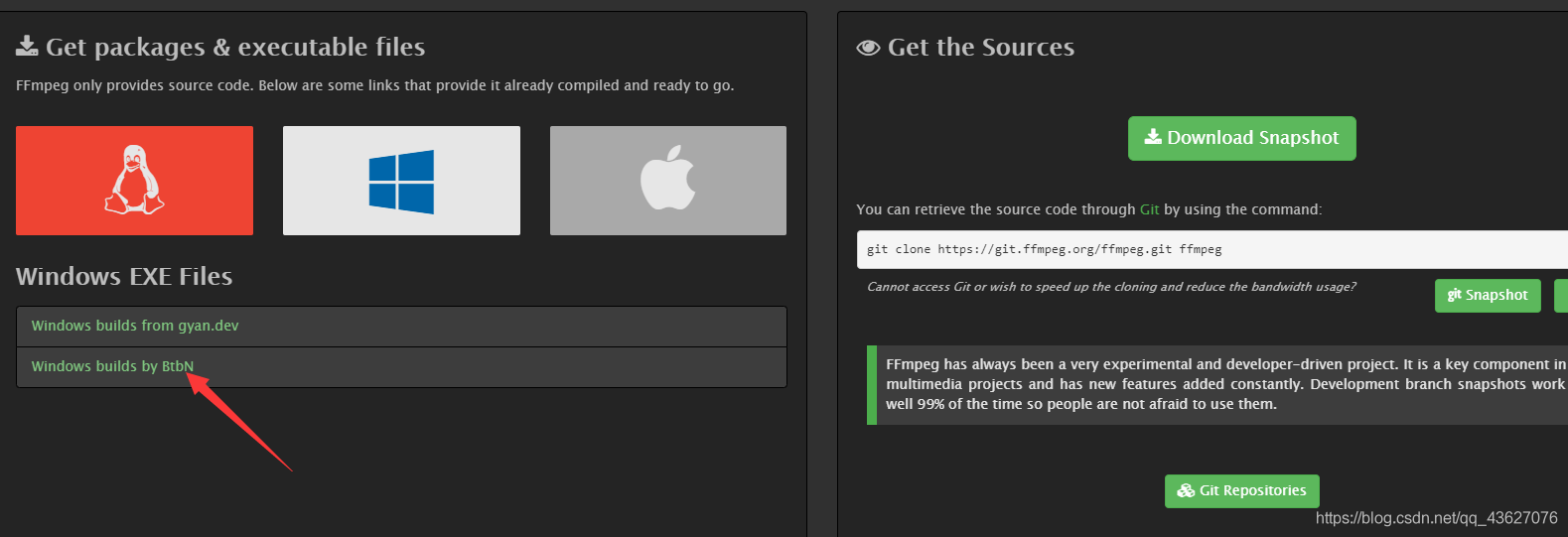1568x537 pixels.
Task: Click the Get the Sources heading
Action: pyautogui.click(x=965, y=47)
